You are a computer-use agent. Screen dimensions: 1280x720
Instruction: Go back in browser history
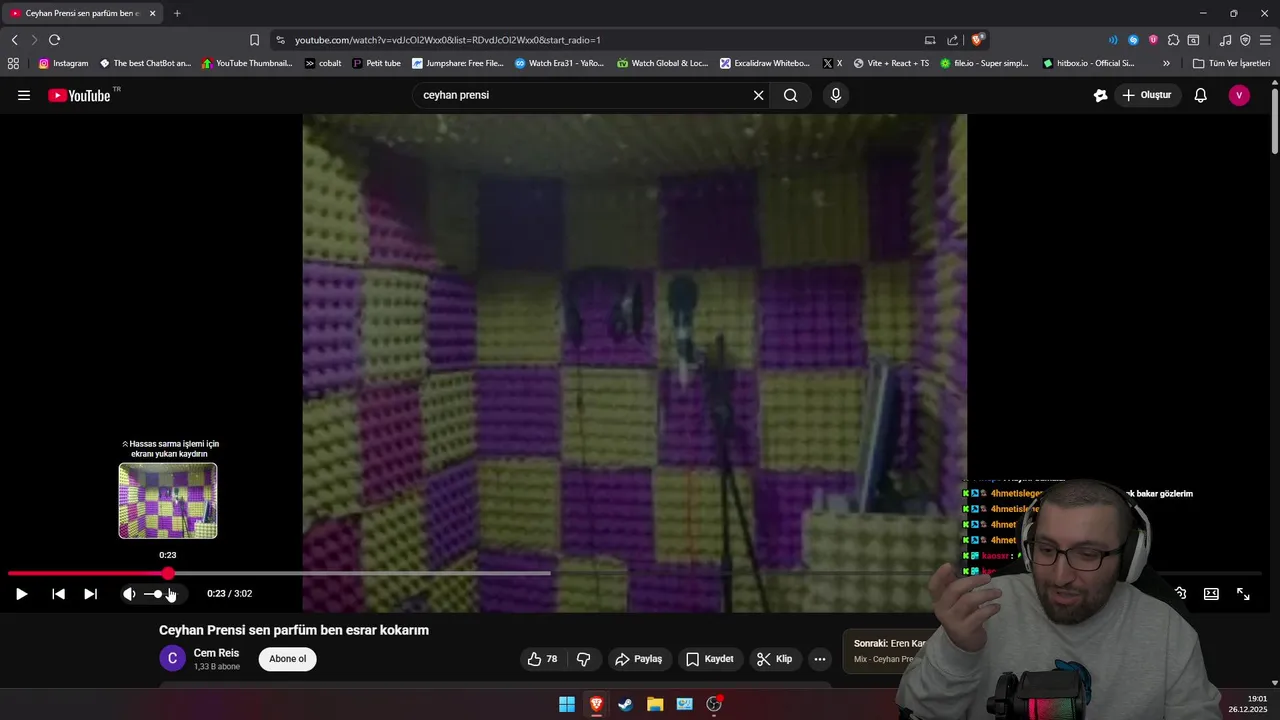(x=14, y=40)
